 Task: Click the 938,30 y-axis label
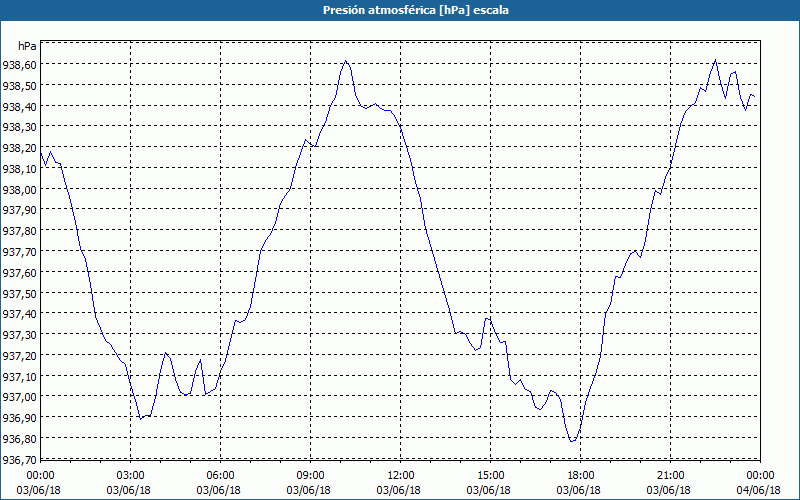click(19, 127)
